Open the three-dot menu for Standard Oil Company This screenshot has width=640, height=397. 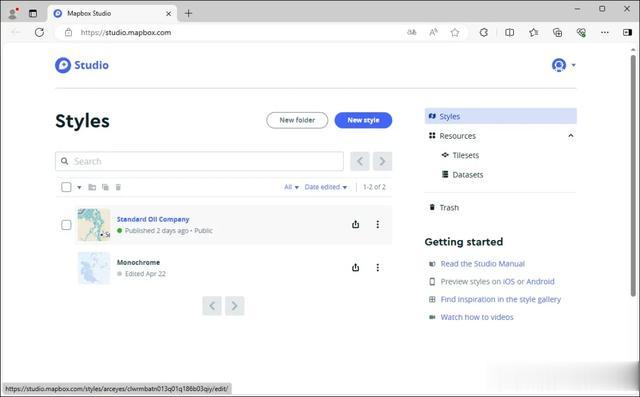coord(378,224)
